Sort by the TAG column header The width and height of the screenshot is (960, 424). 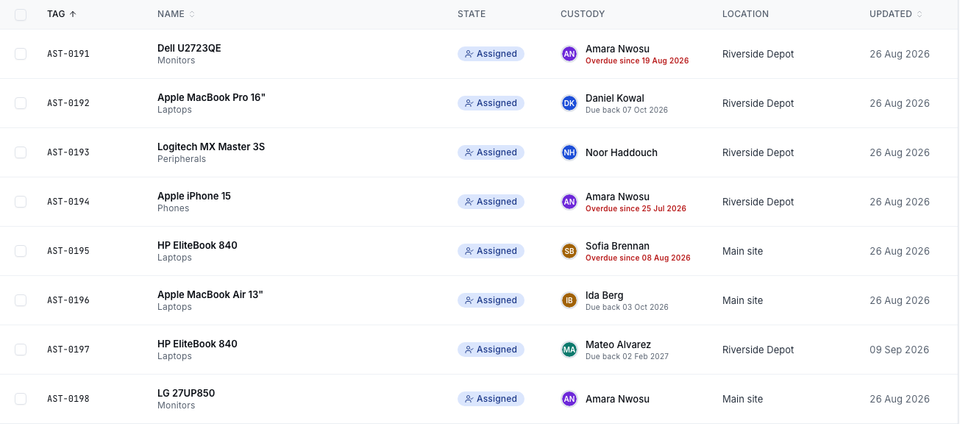point(61,14)
